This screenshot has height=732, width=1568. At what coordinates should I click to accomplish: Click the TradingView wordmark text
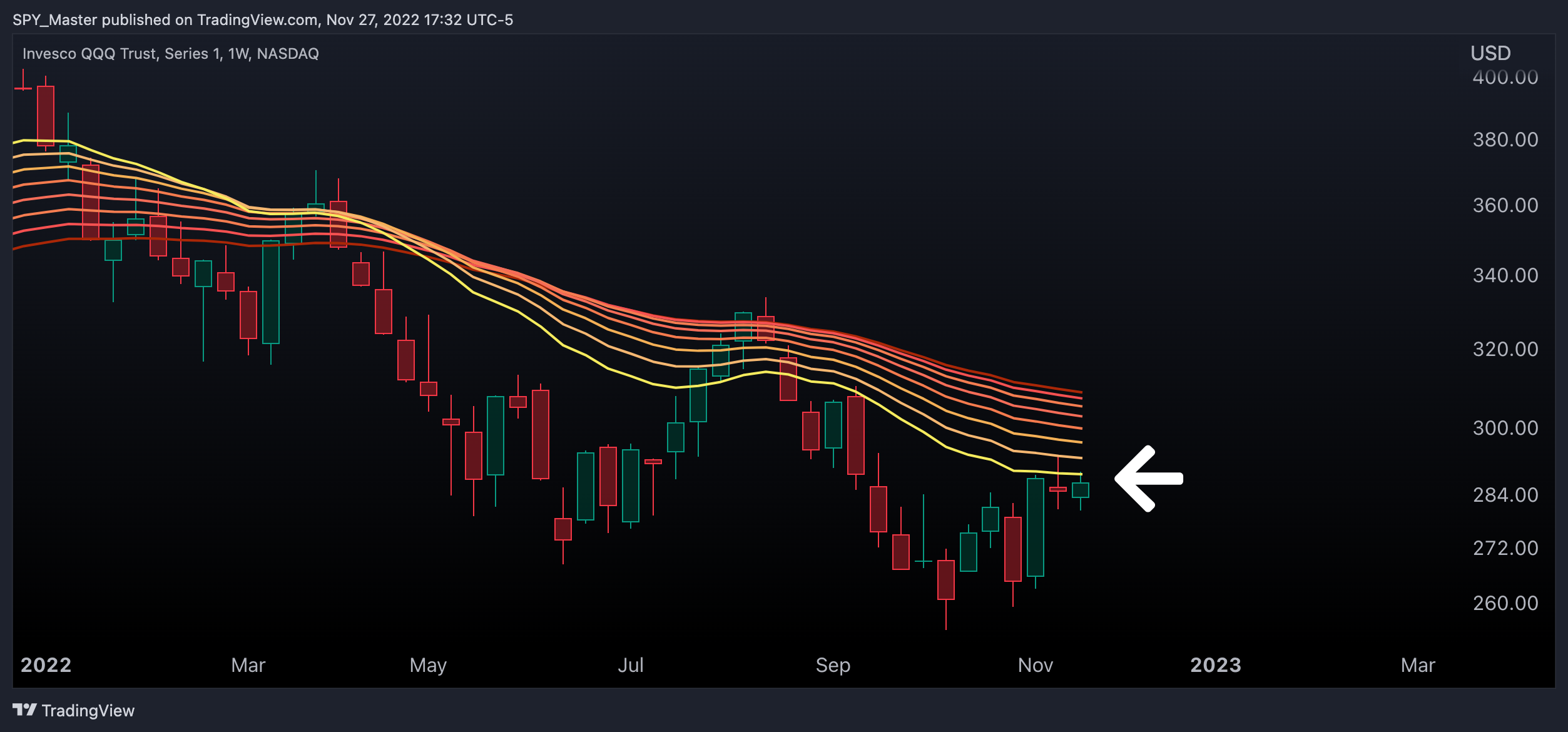pyautogui.click(x=88, y=711)
